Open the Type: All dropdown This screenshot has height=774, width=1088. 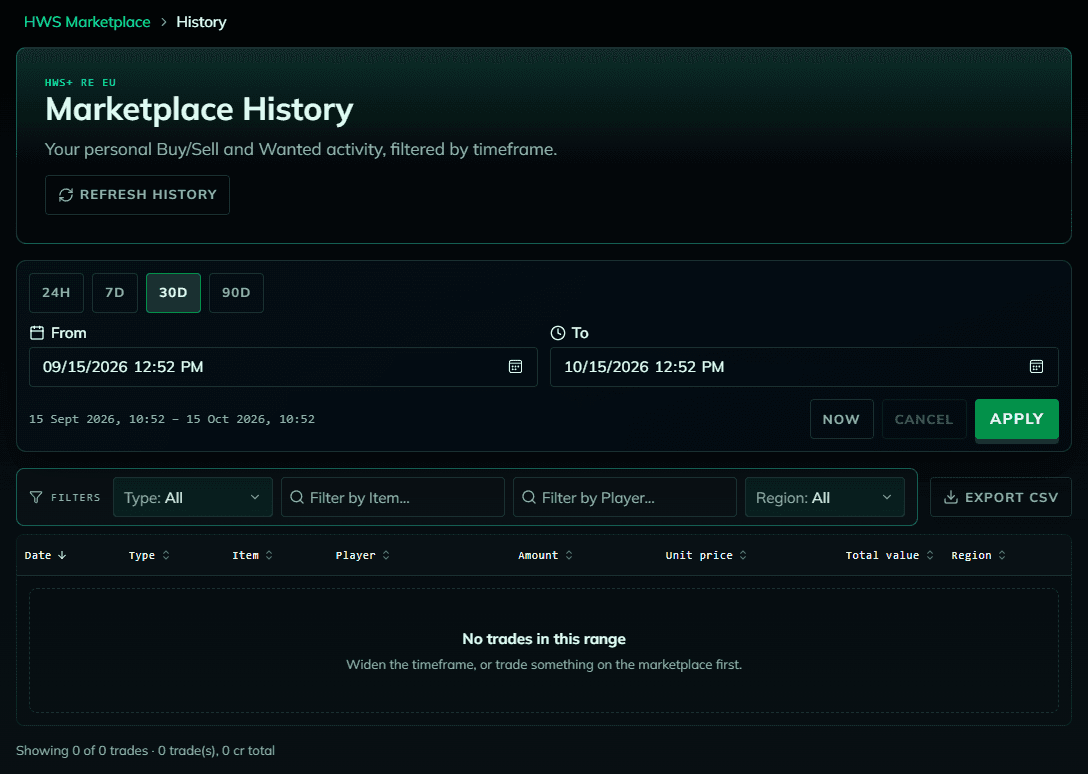coord(193,497)
